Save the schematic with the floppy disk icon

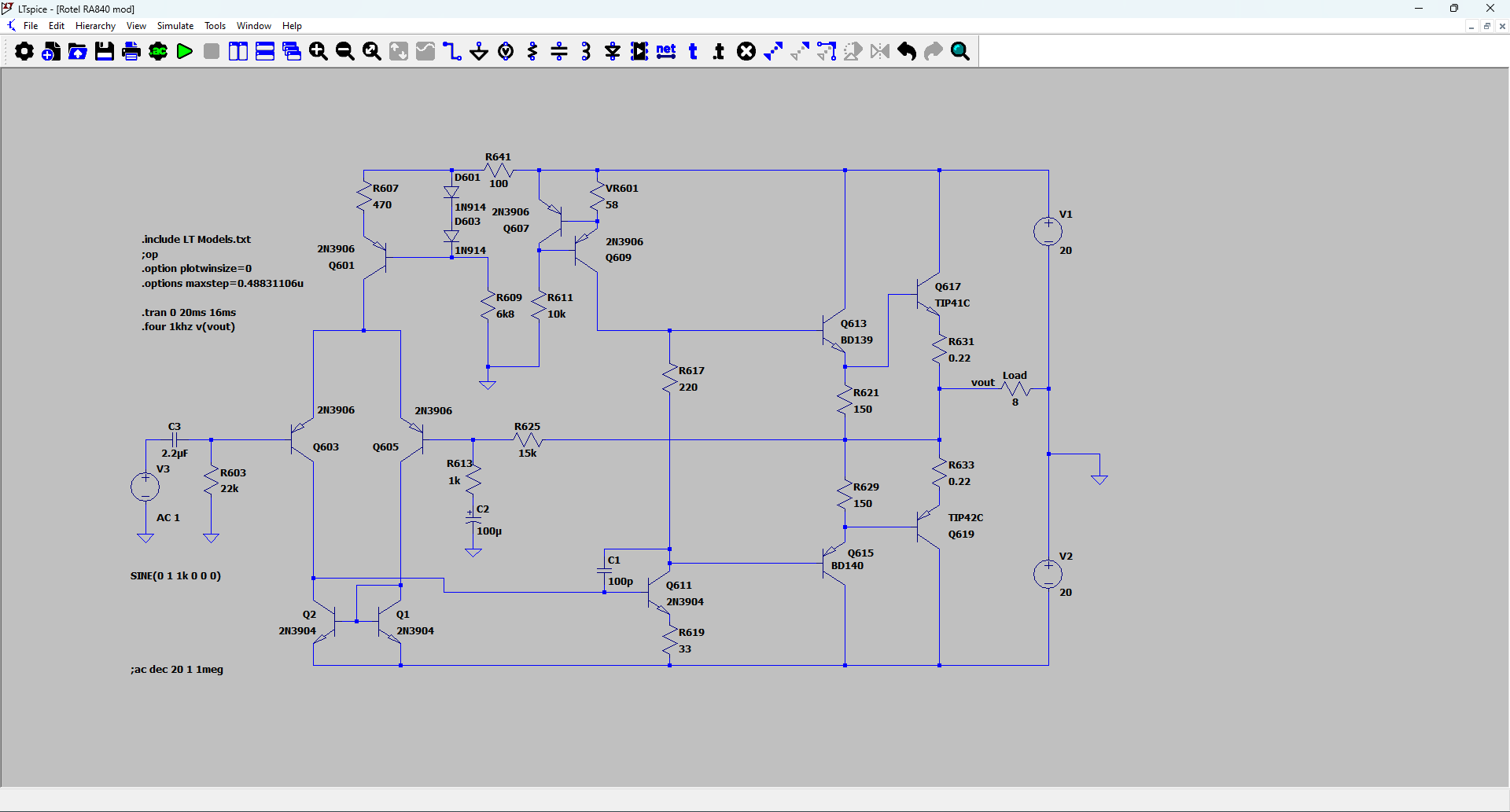click(105, 52)
